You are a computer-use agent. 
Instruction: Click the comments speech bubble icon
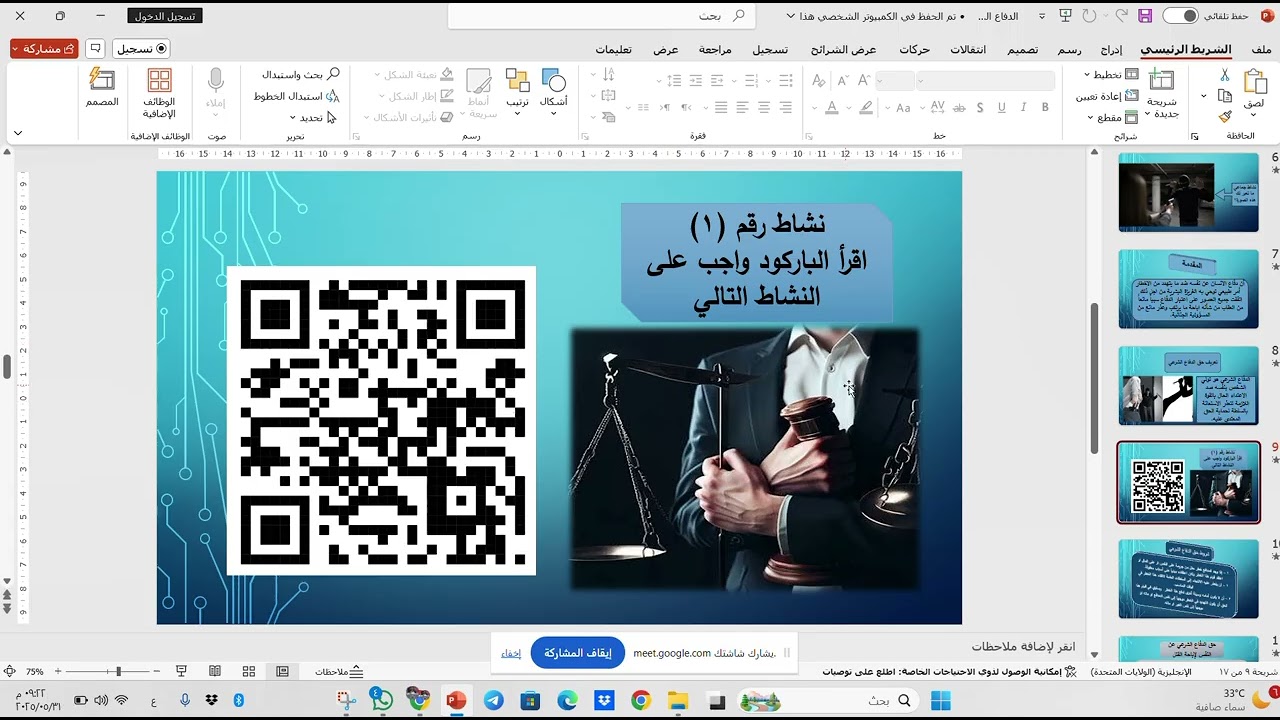pos(95,48)
